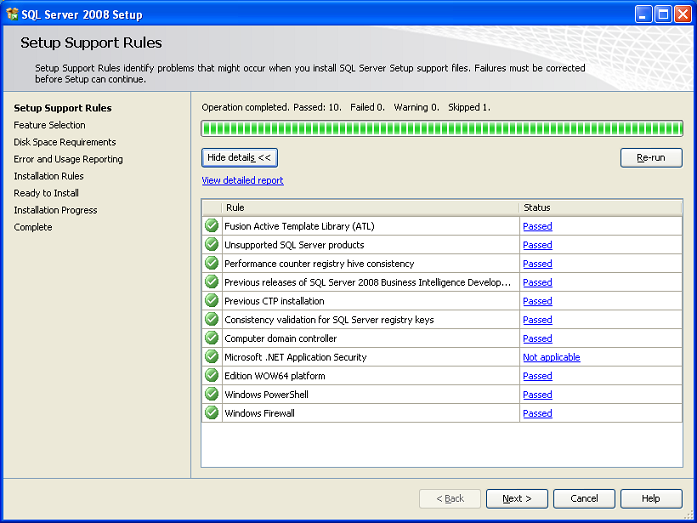Click green check icon for Previous CTP installation
The height and width of the screenshot is (523, 697).
point(212,300)
